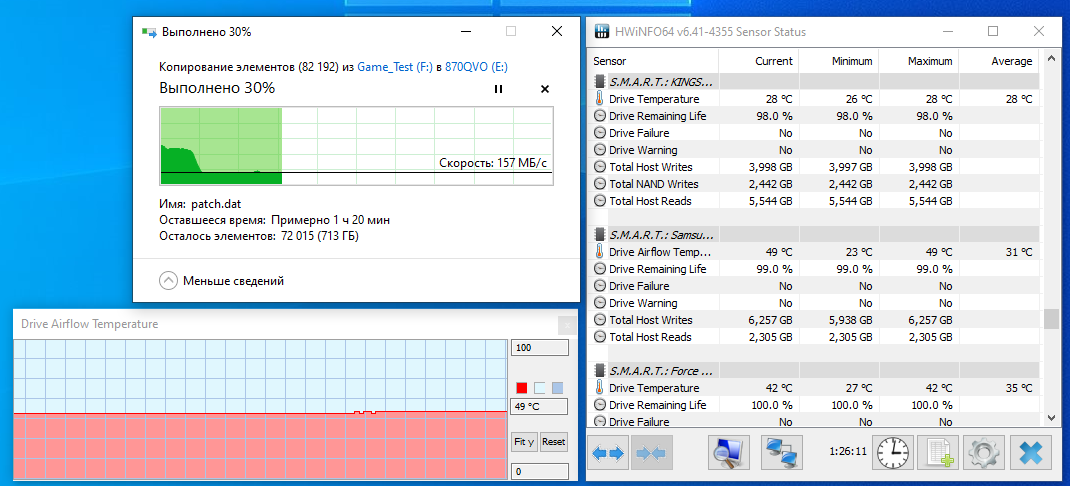The image size is (1070, 486).
Task: Open 870QVO (E:) destination link
Action: (476, 66)
